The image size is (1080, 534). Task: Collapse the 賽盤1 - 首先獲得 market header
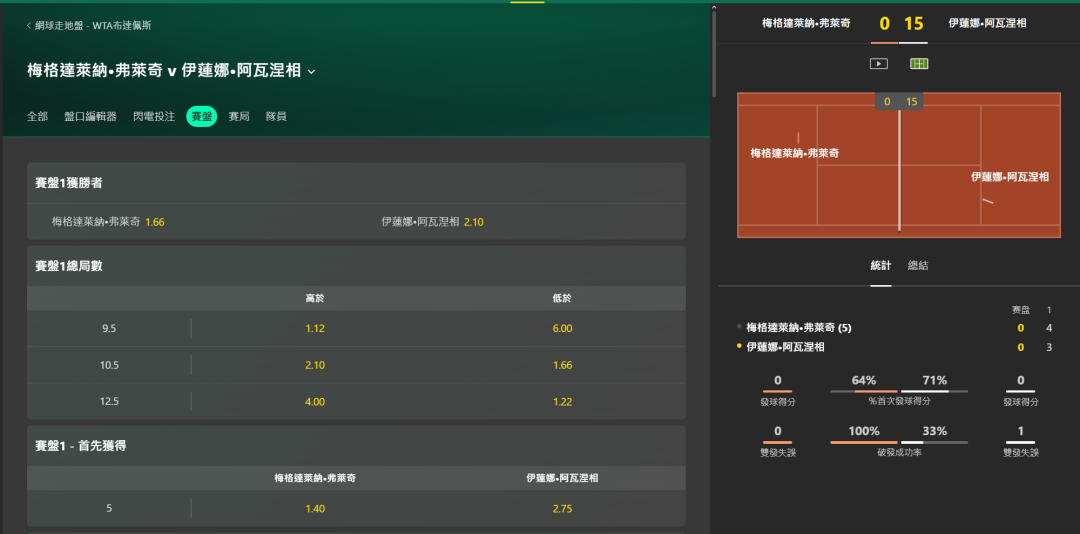[x=356, y=446]
